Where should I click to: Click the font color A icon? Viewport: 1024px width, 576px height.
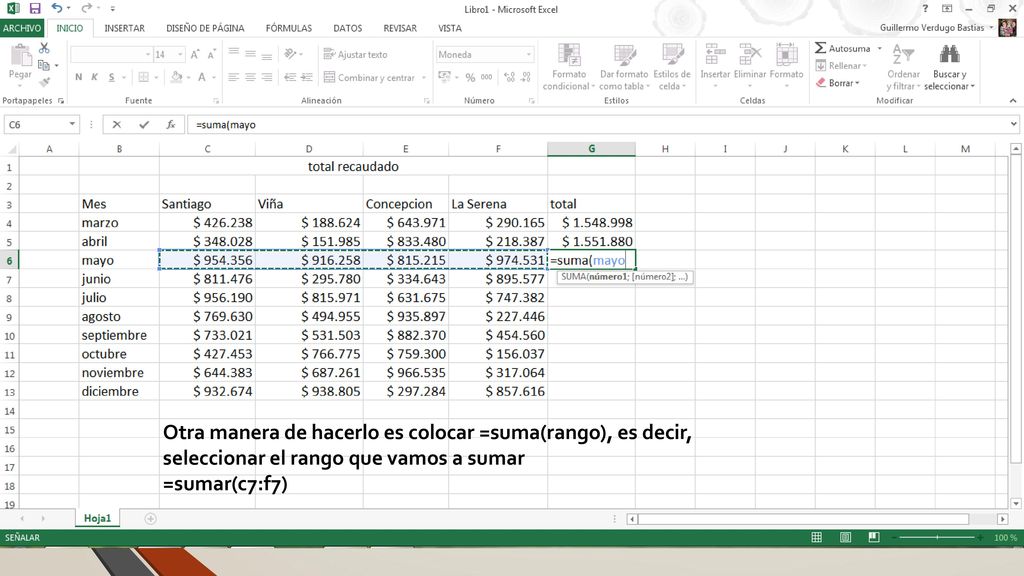[x=202, y=77]
